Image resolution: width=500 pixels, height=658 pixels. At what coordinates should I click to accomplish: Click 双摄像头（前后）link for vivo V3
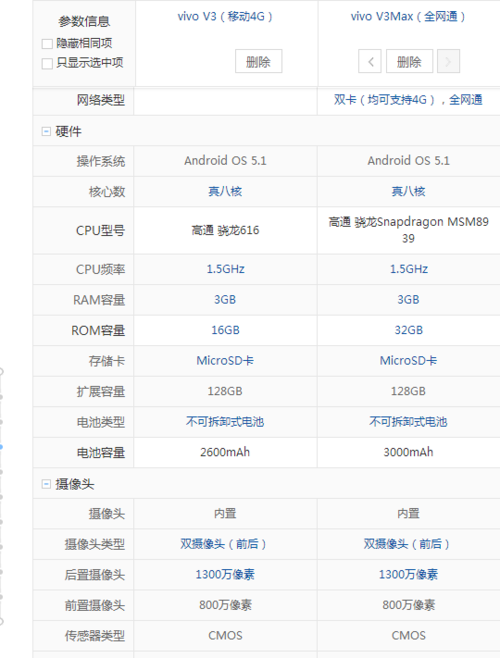223,544
